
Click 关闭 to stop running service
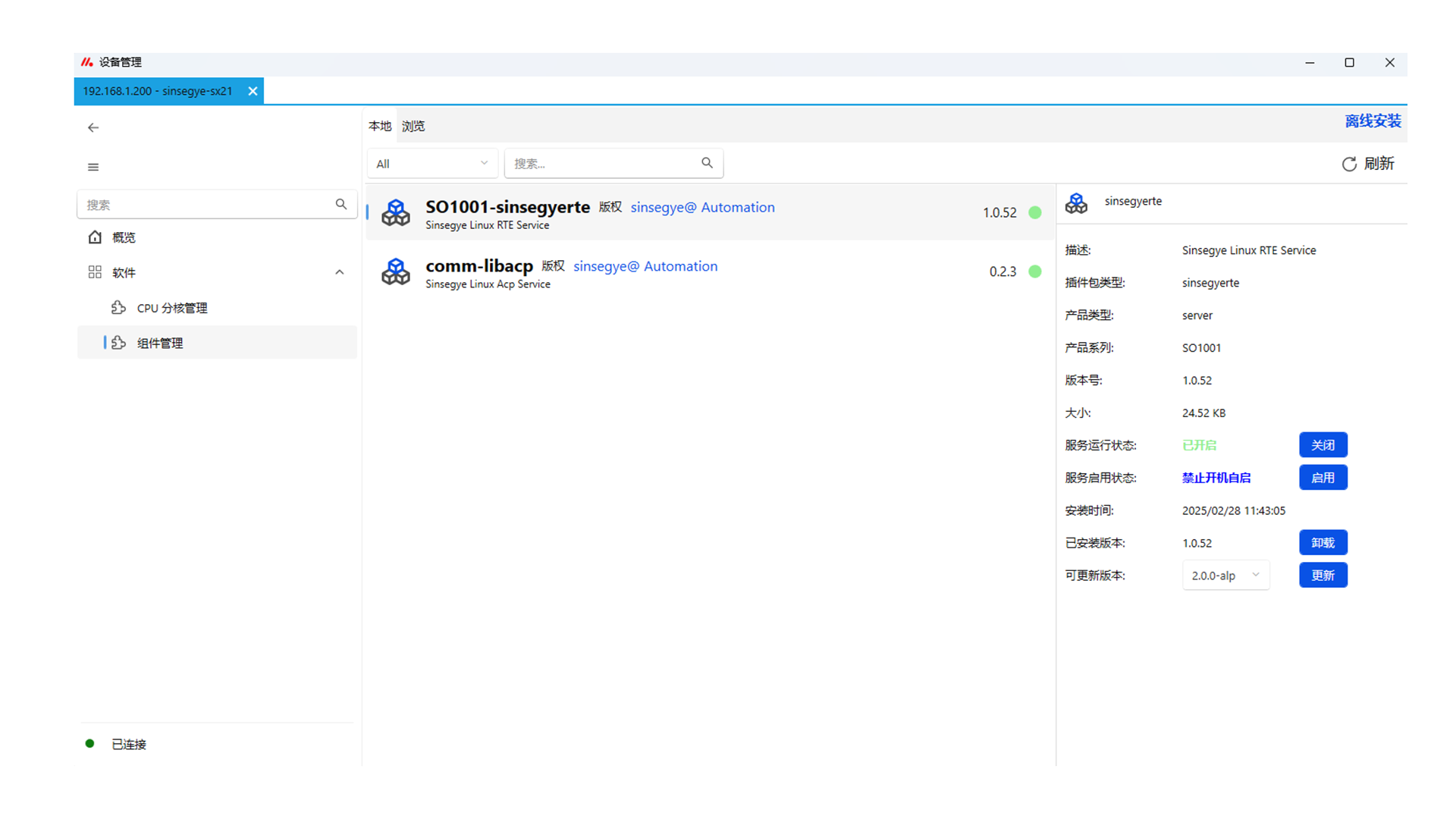pos(1323,445)
